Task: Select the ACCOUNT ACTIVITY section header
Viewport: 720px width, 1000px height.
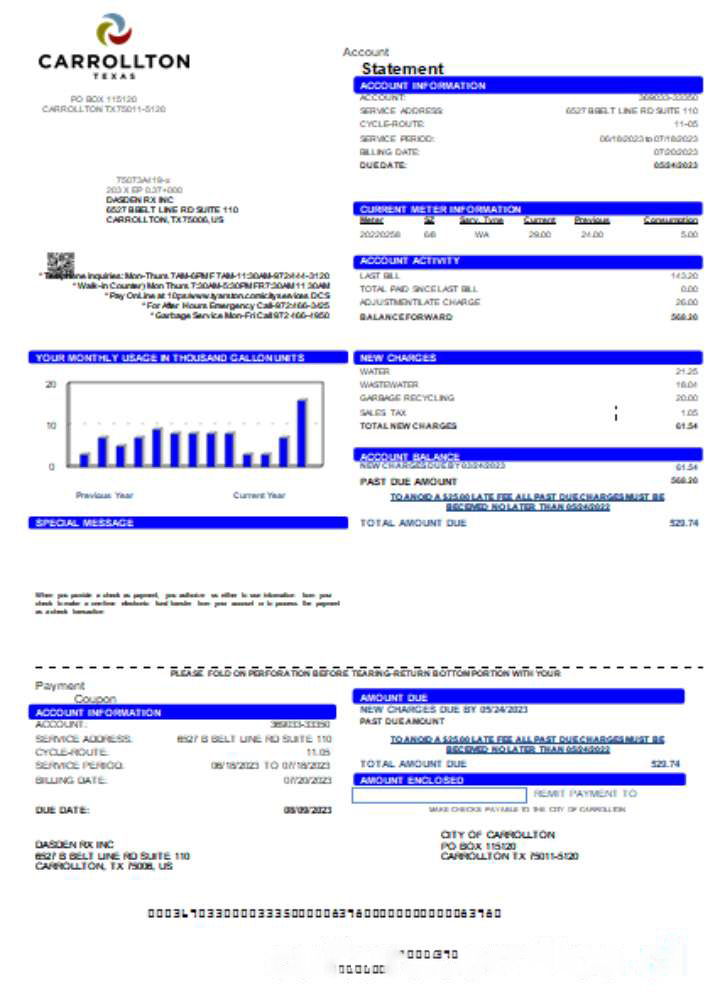Action: 528,261
